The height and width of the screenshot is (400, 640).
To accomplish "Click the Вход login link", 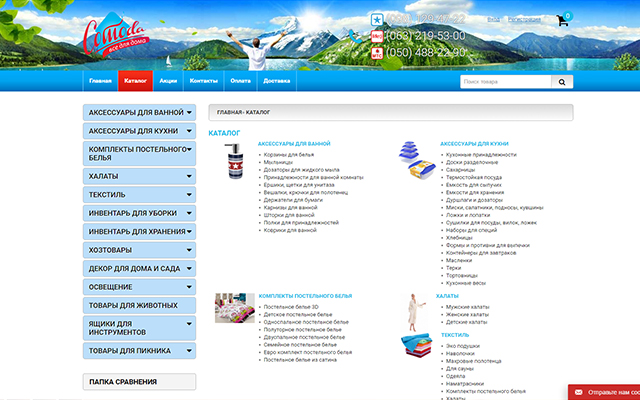I will tap(493, 19).
